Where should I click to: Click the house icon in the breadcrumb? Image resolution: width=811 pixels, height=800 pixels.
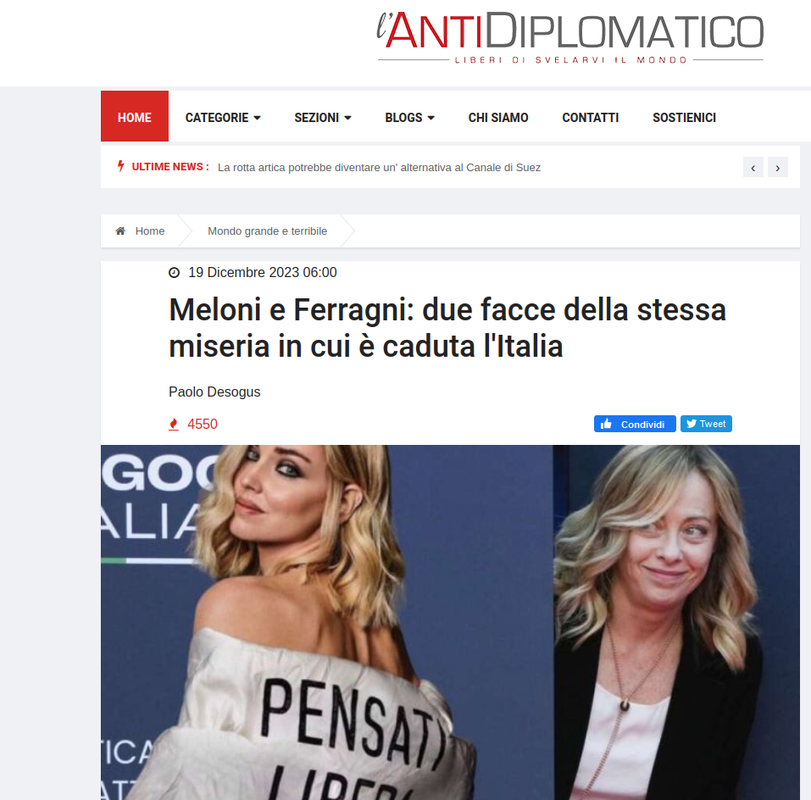(120, 231)
